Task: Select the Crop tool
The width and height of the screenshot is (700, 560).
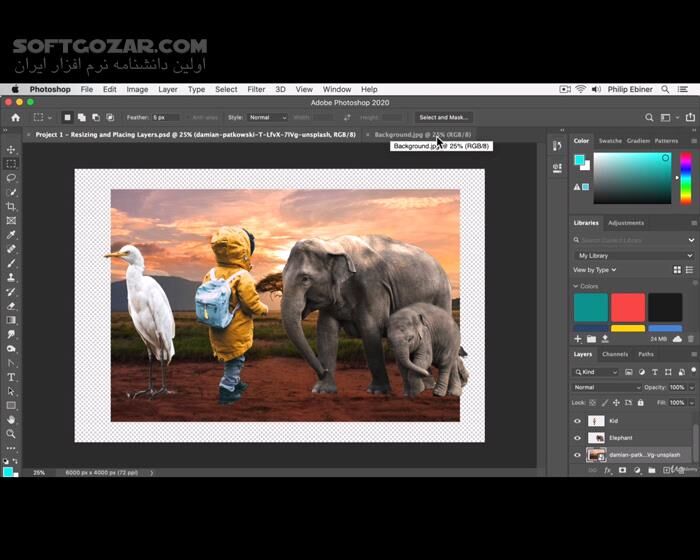Action: tap(11, 206)
